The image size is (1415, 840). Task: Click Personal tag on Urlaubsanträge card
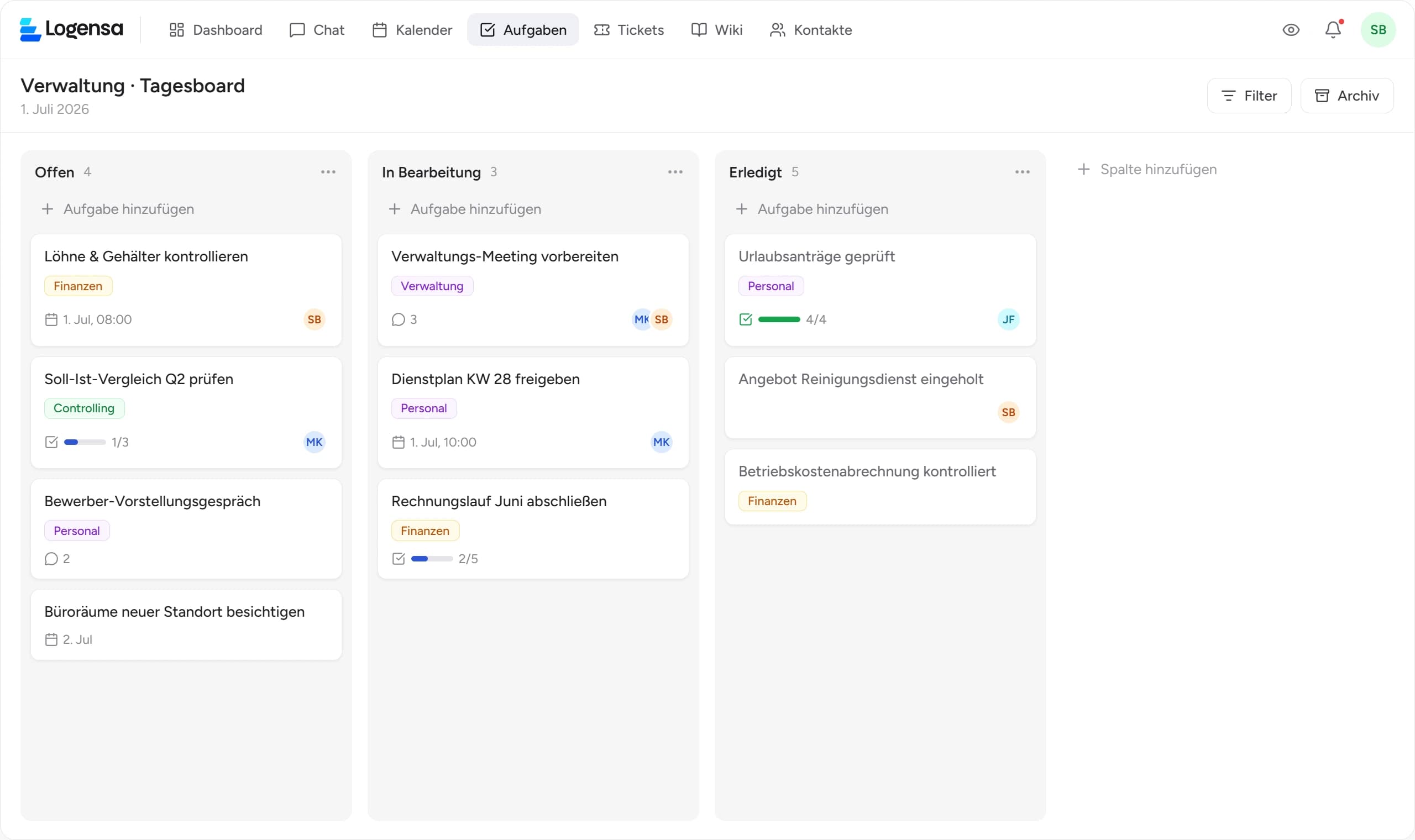coord(771,286)
